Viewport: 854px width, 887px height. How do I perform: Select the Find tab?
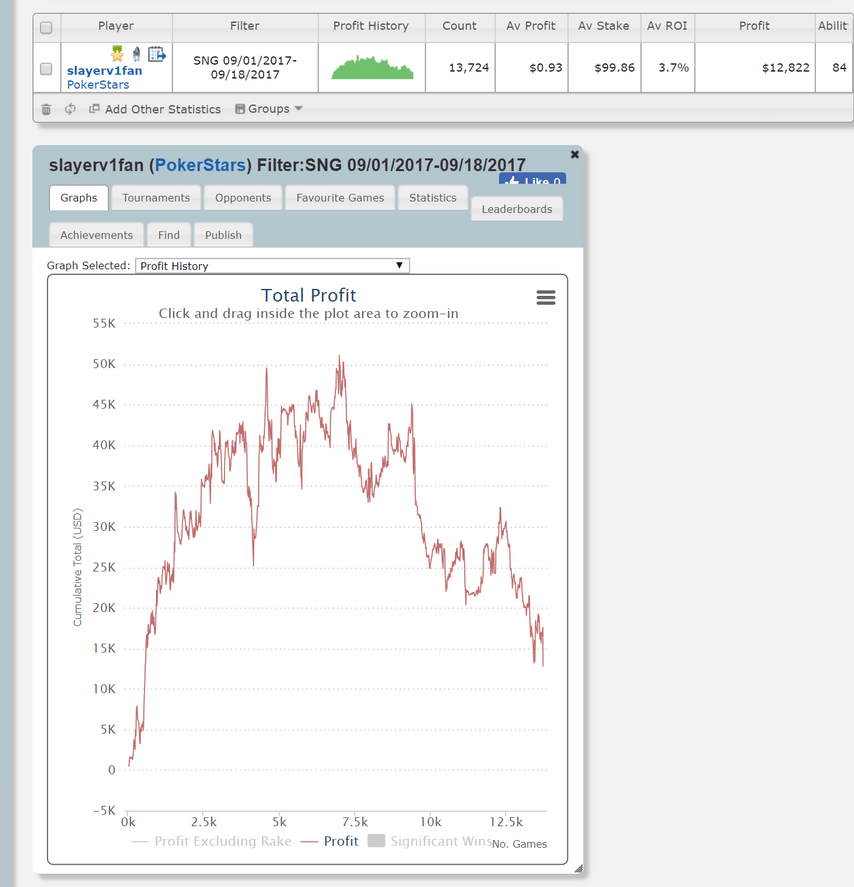tap(169, 235)
